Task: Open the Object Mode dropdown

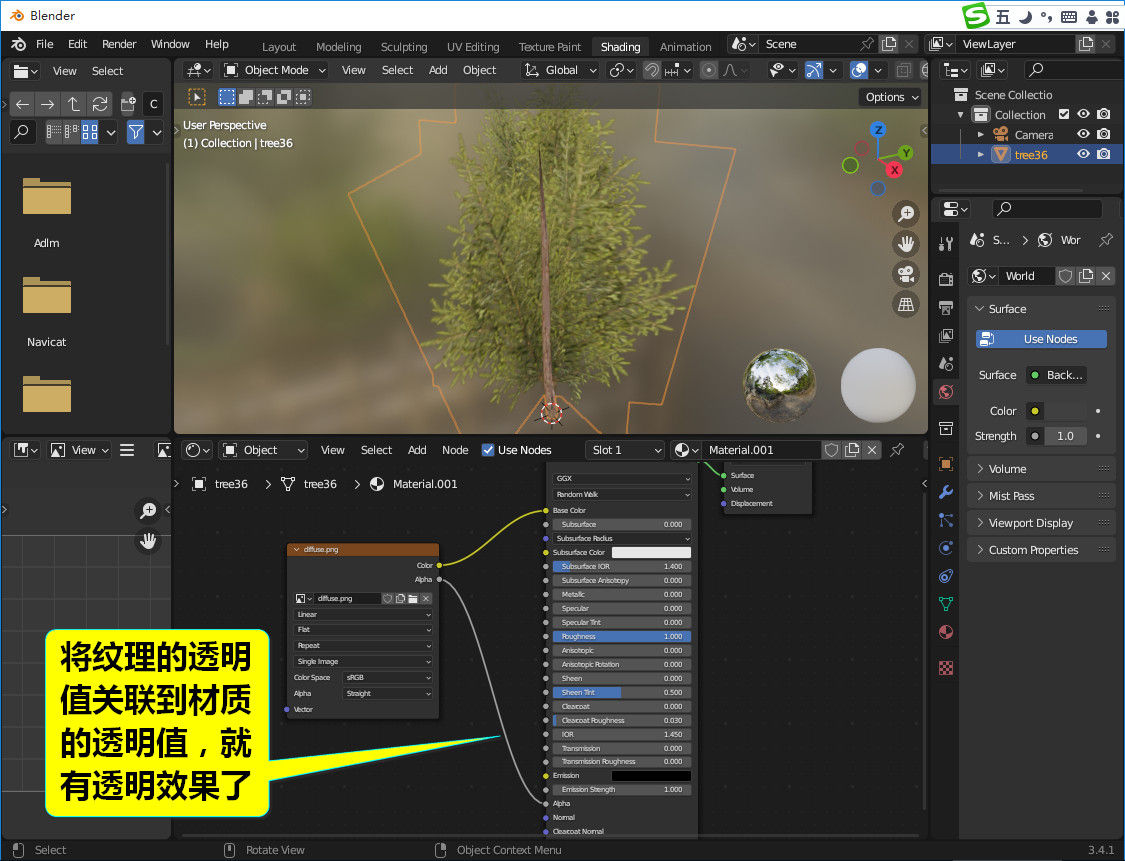Action: [275, 70]
